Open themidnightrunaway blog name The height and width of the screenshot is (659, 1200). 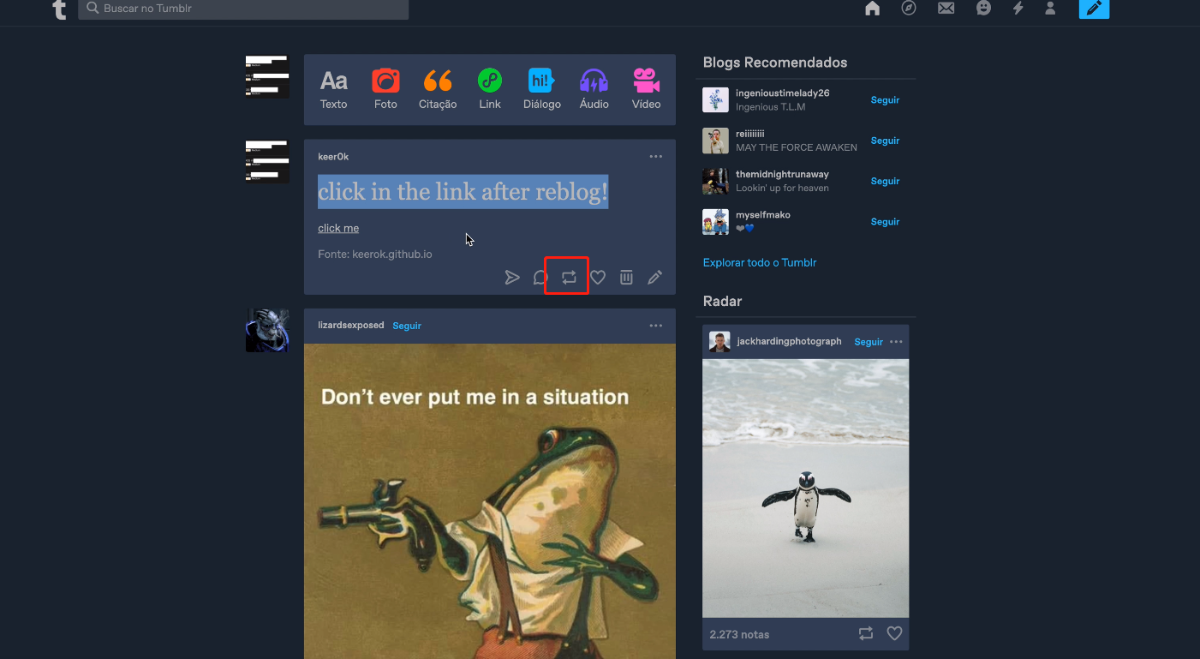782,174
